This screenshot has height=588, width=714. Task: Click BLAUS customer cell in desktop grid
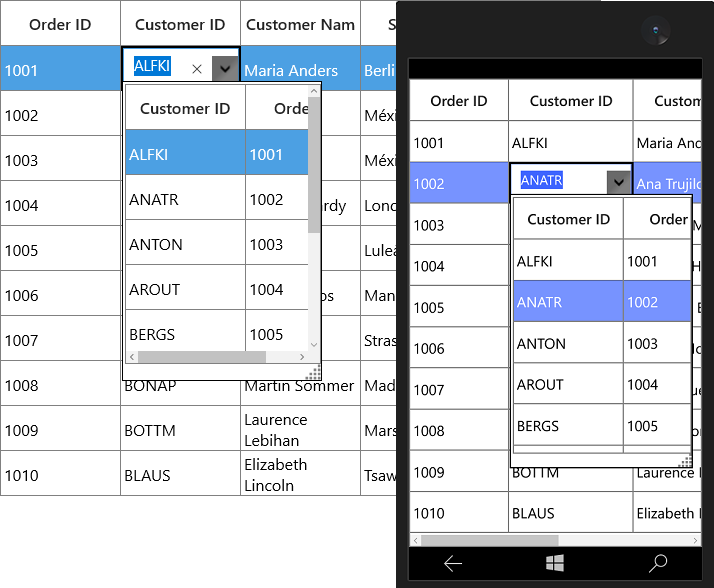coord(180,474)
